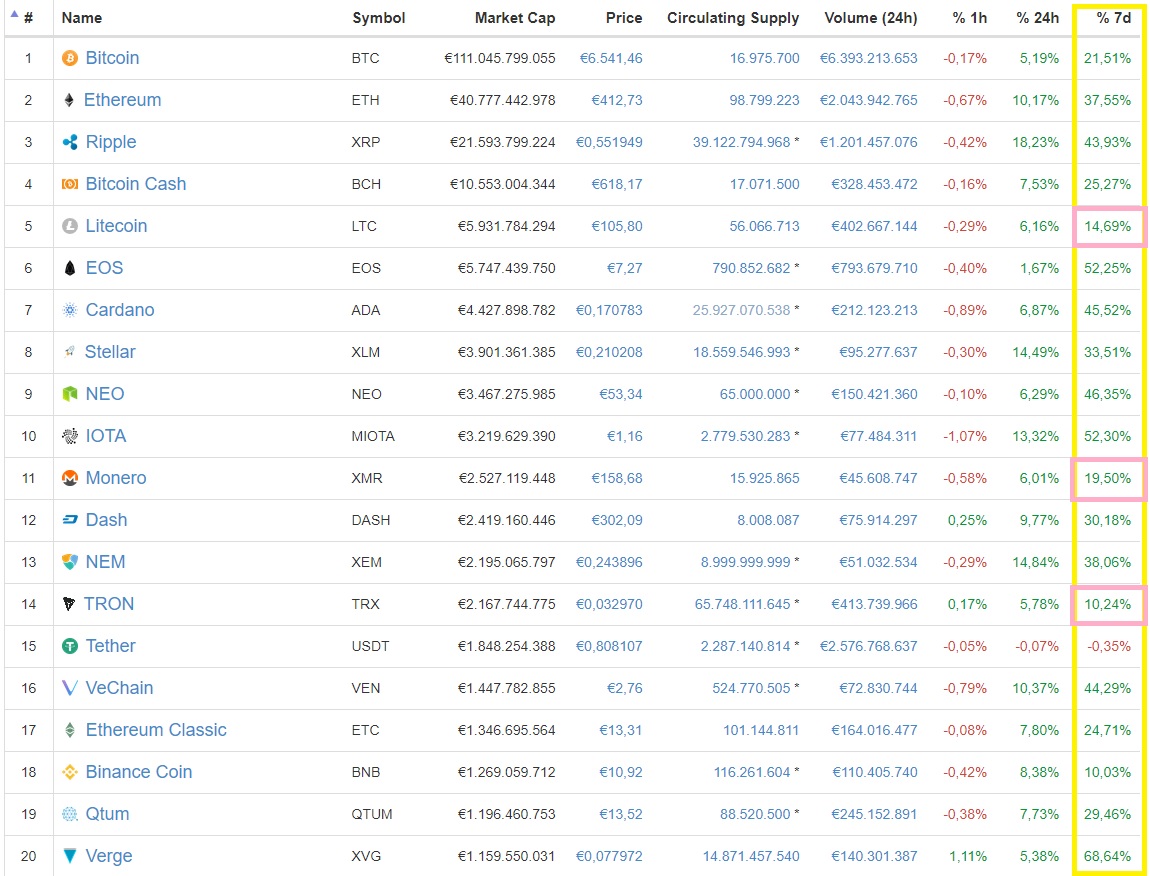The width and height of the screenshot is (1150, 876).
Task: Click Bitcoin volume €6.393.213.653
Action: [x=868, y=58]
